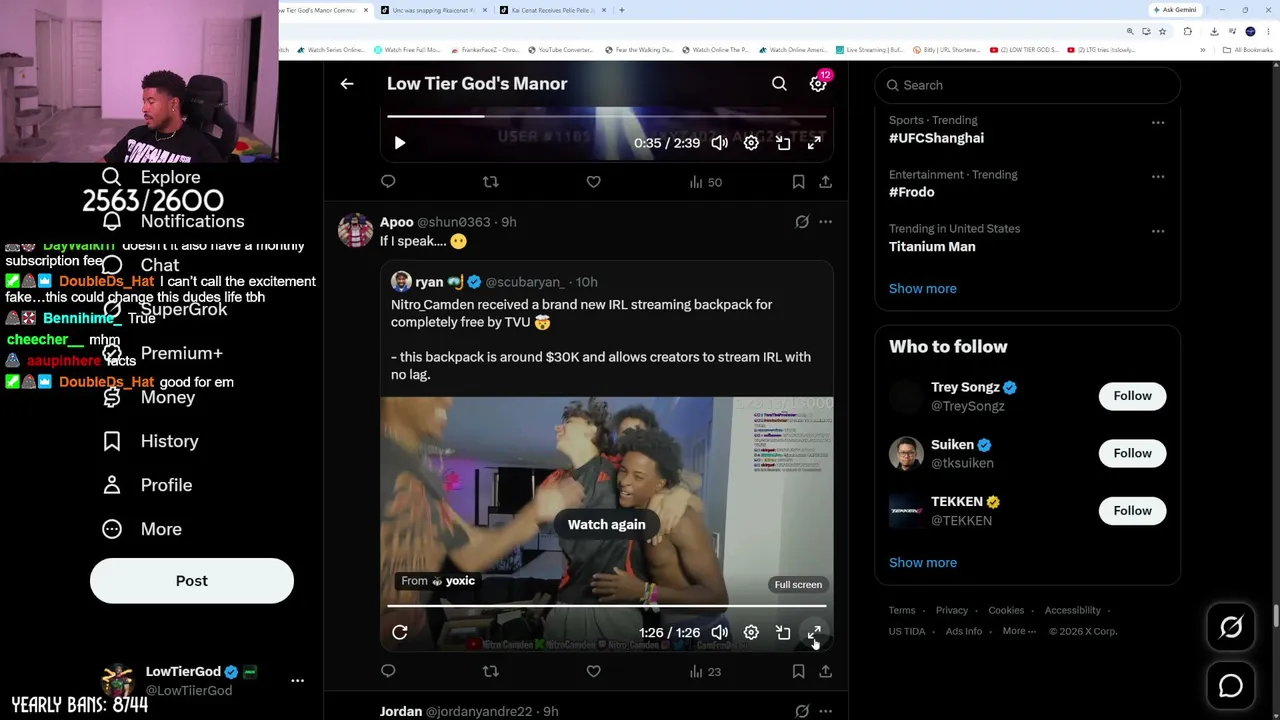Follow TEKKEN
Viewport: 1280px width, 720px height.
[x=1132, y=511]
